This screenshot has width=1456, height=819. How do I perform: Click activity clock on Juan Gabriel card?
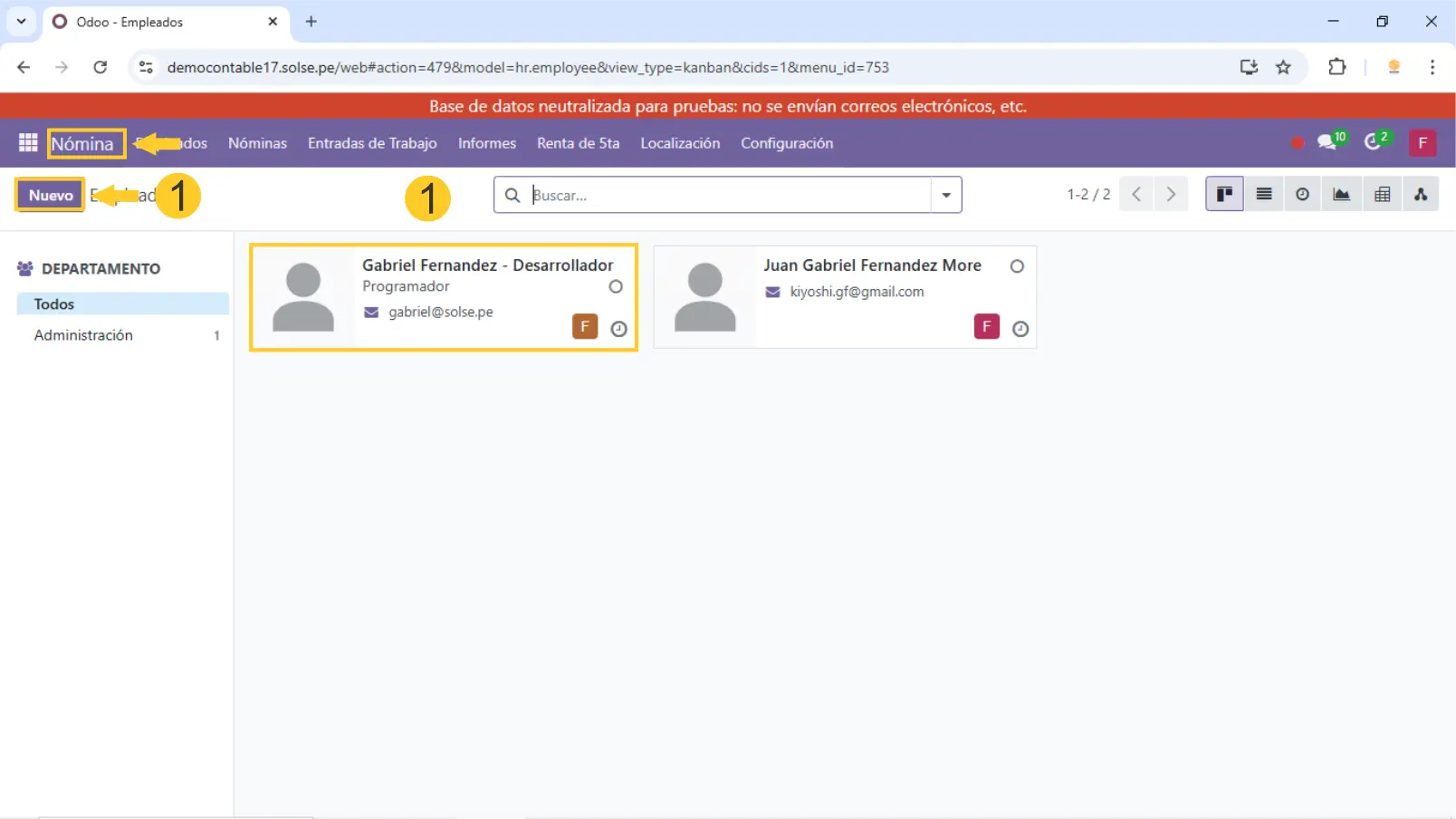1020,329
